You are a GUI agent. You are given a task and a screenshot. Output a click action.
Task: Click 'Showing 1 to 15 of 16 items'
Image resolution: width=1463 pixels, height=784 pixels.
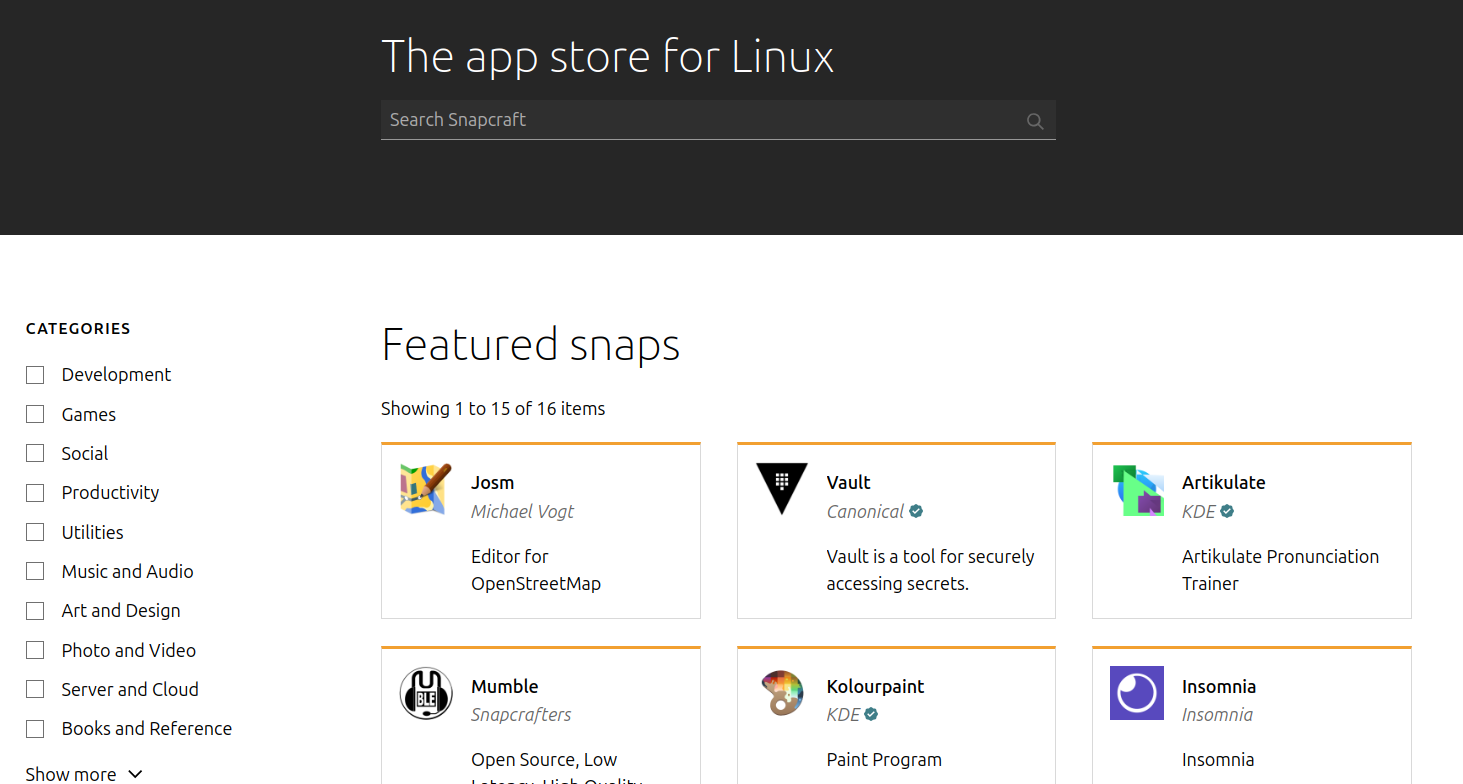[x=493, y=408]
